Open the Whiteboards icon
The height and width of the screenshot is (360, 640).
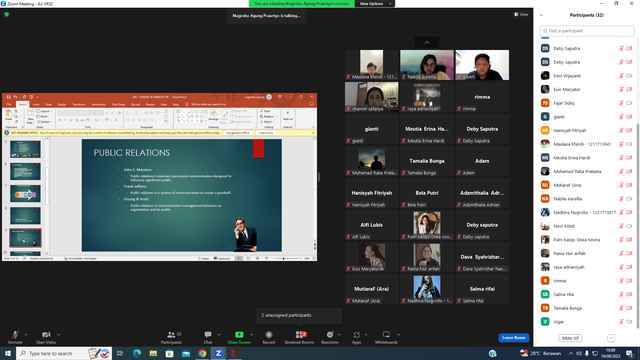[x=386, y=335]
